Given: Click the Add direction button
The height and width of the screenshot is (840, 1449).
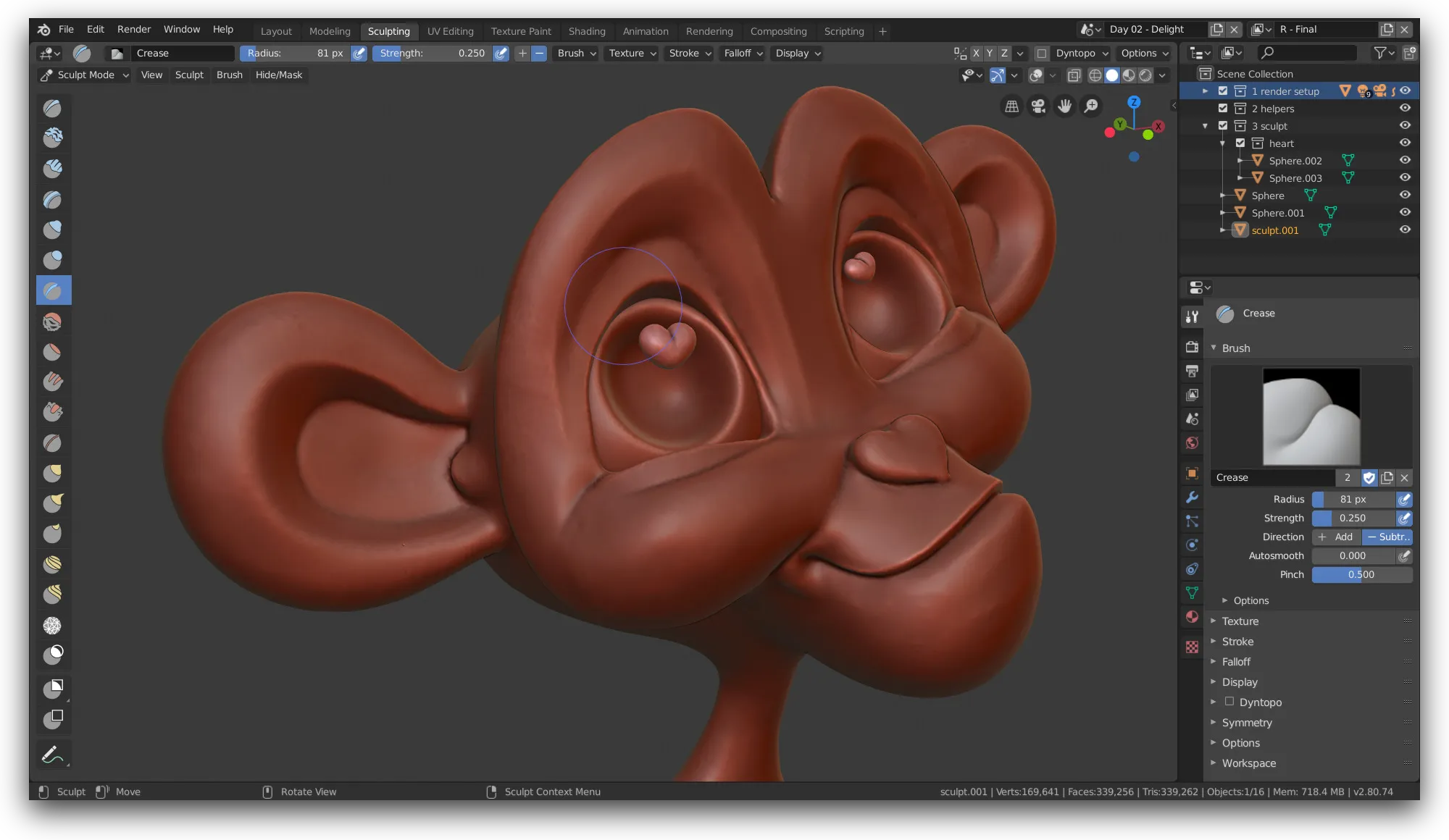Looking at the screenshot, I should pos(1337,537).
